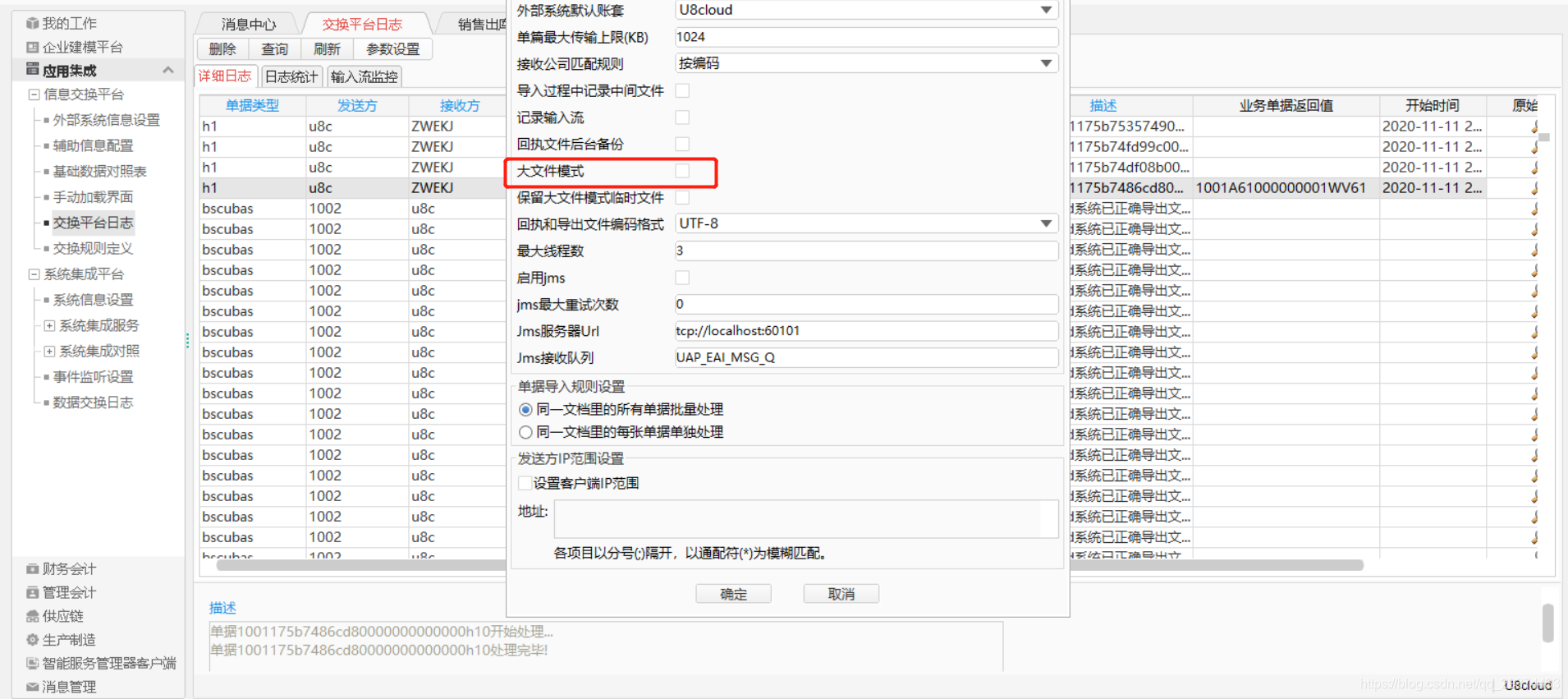Click the 删除 toolbar button
The width and height of the screenshot is (1568, 699).
point(222,49)
